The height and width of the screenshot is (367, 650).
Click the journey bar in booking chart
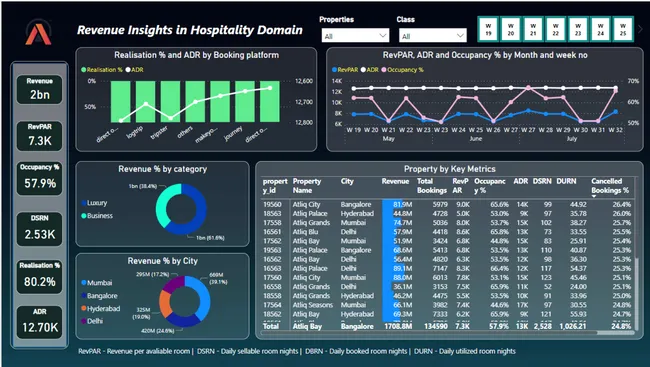[245, 102]
